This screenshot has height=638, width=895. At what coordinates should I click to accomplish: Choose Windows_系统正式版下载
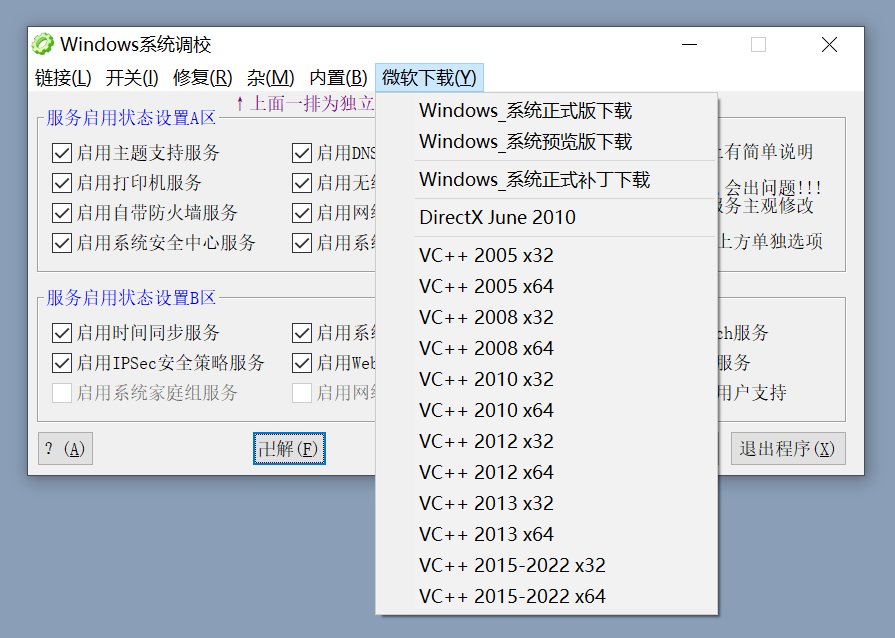pos(546,111)
